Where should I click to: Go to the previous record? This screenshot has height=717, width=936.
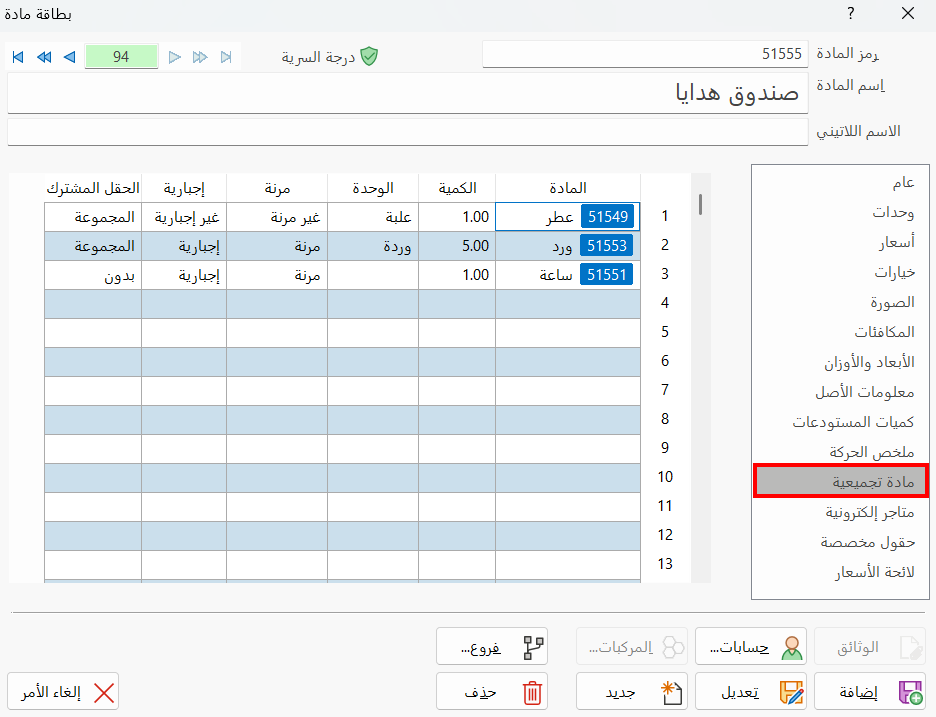(69, 57)
